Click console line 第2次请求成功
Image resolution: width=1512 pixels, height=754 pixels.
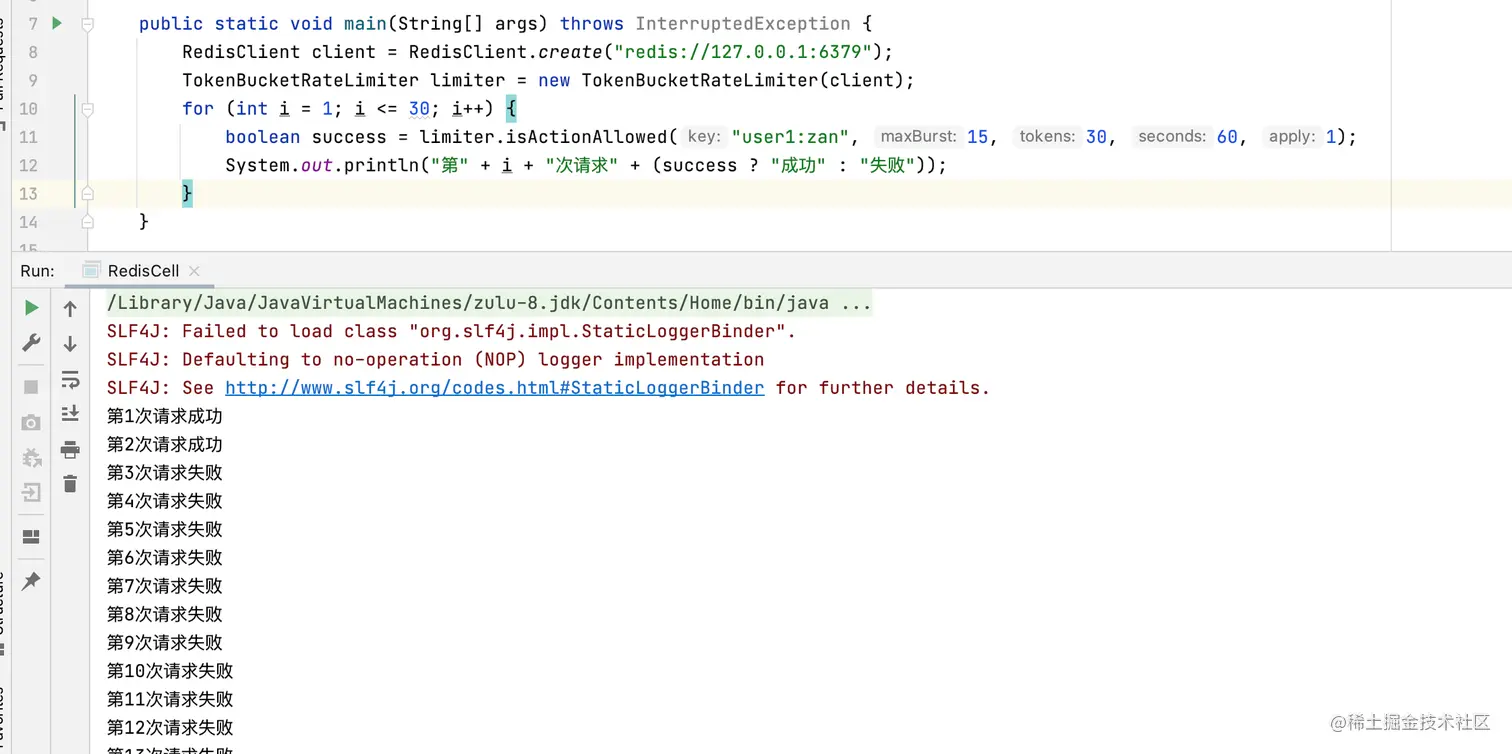[x=165, y=444]
